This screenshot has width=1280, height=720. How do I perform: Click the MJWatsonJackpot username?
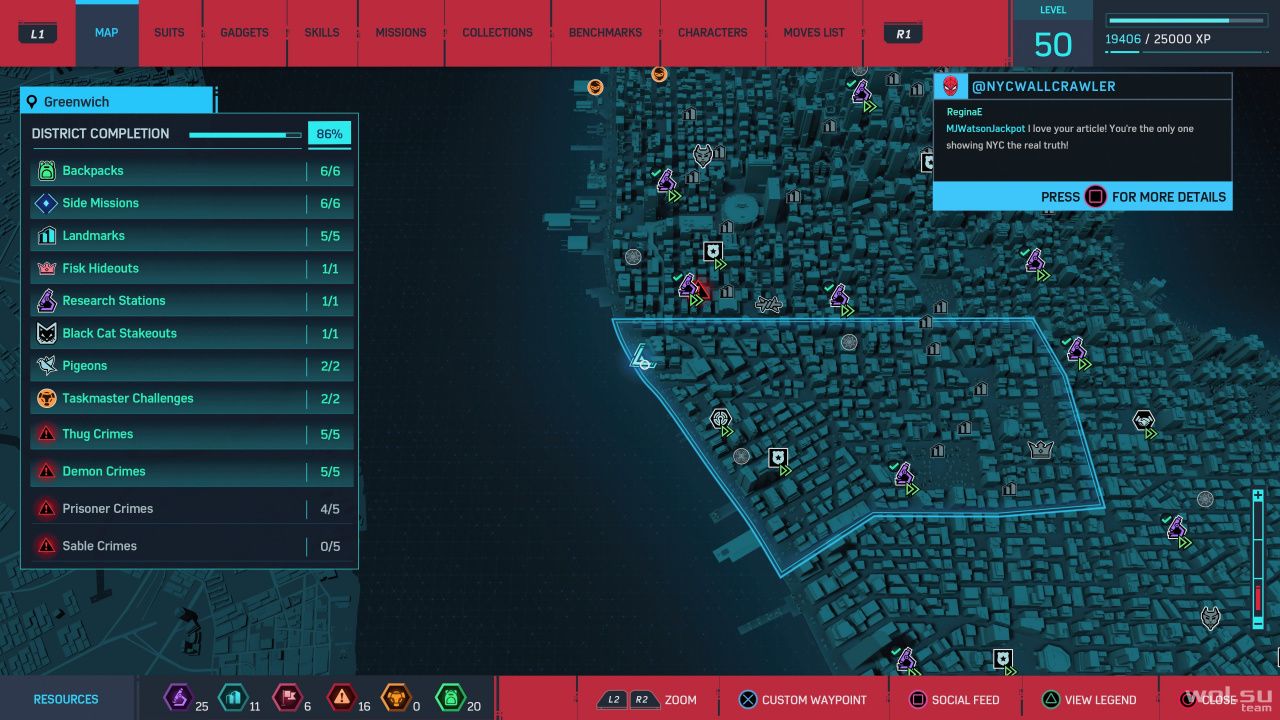pyautogui.click(x=986, y=129)
